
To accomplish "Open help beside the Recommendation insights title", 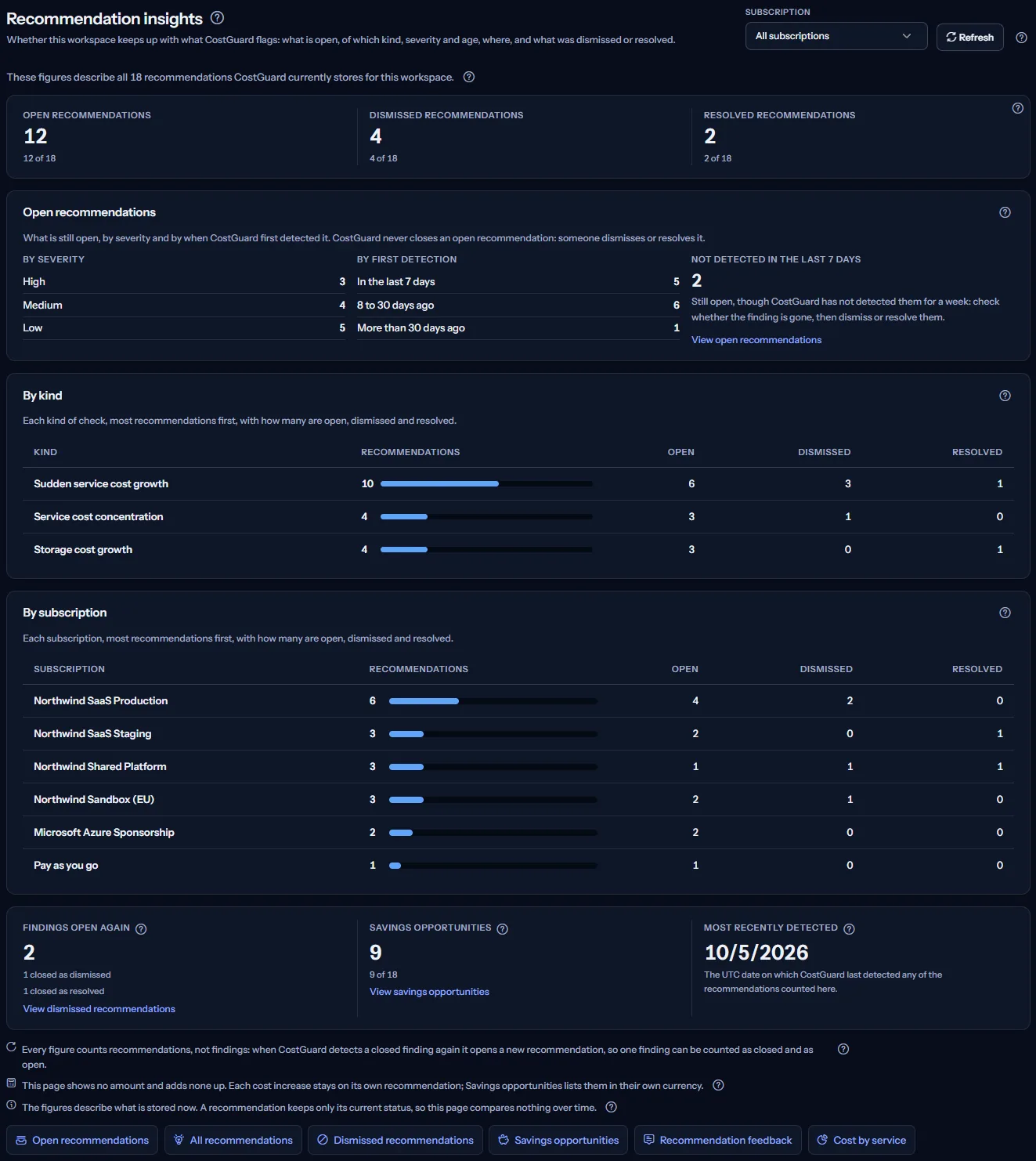I will coord(218,18).
